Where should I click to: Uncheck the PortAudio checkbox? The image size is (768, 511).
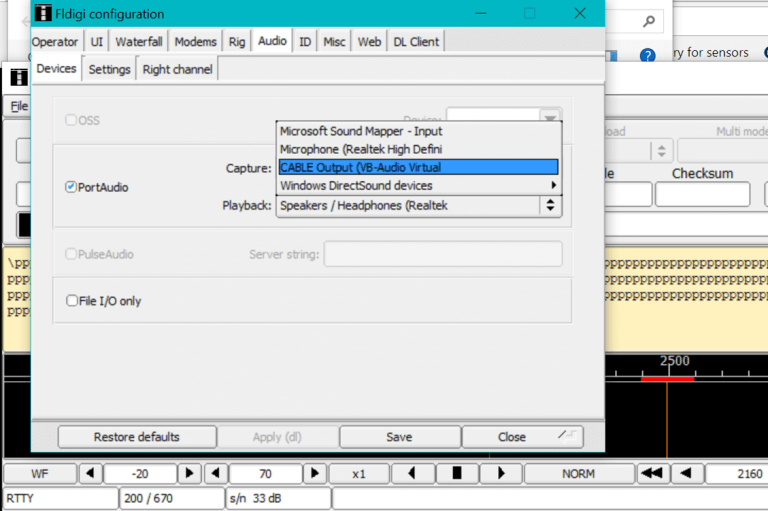[71, 187]
